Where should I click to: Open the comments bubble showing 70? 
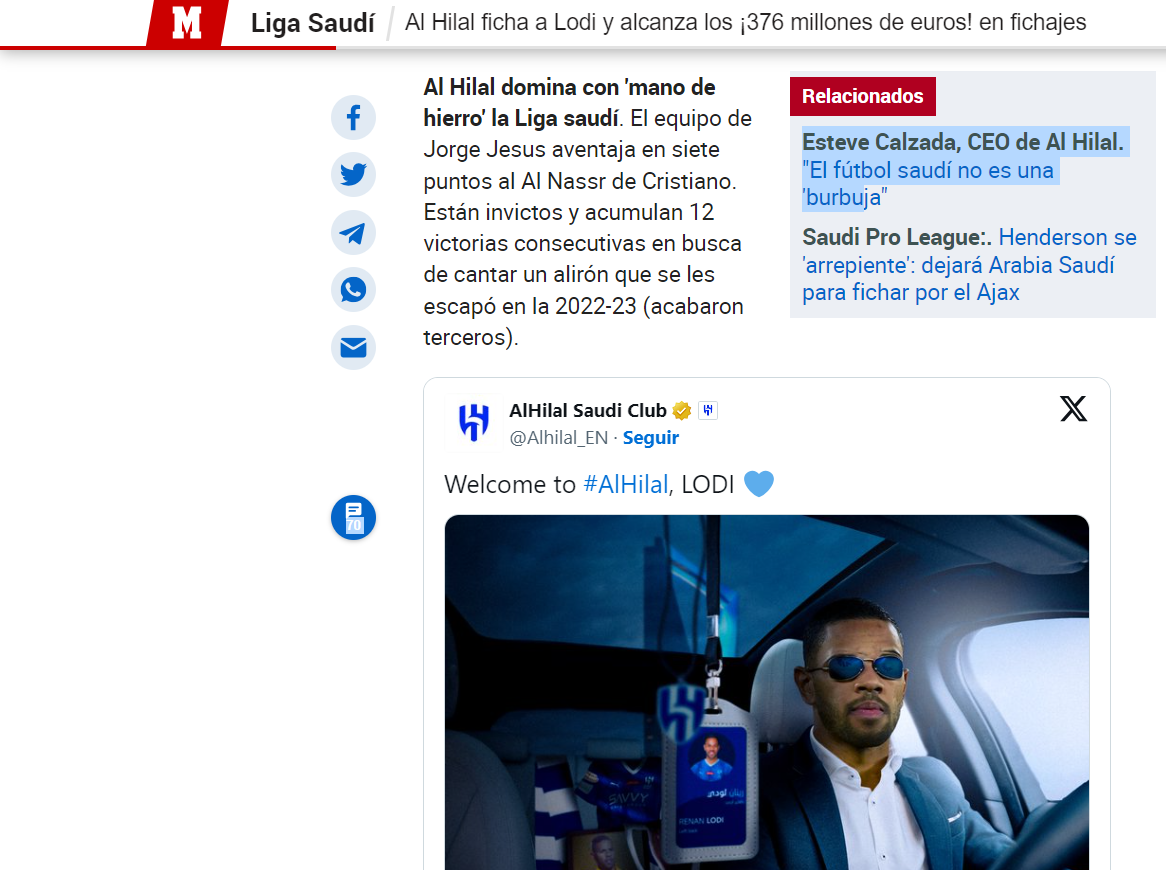pos(353,518)
